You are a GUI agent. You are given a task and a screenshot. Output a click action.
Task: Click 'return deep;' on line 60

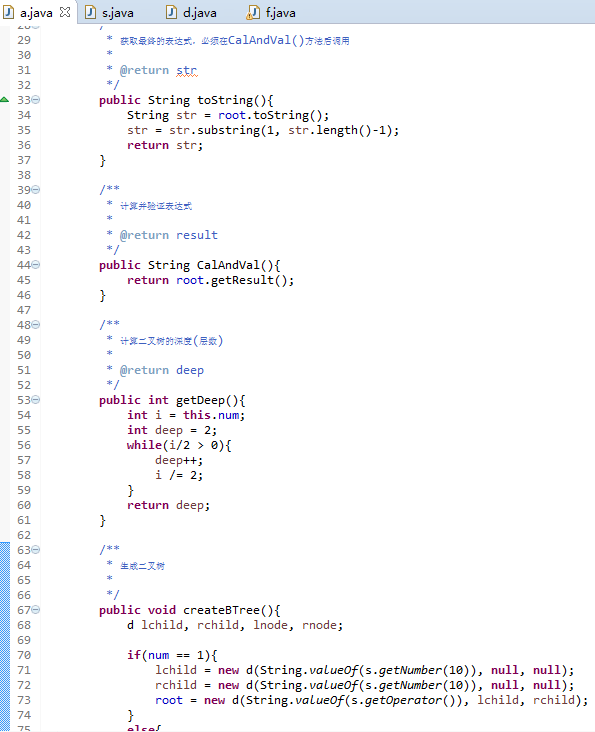pyautogui.click(x=168, y=505)
